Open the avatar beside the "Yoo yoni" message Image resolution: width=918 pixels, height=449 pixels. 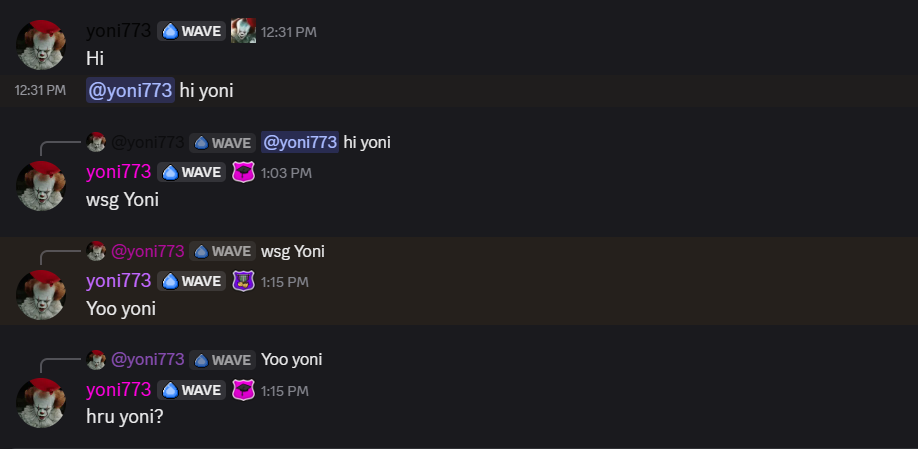[x=41, y=295]
